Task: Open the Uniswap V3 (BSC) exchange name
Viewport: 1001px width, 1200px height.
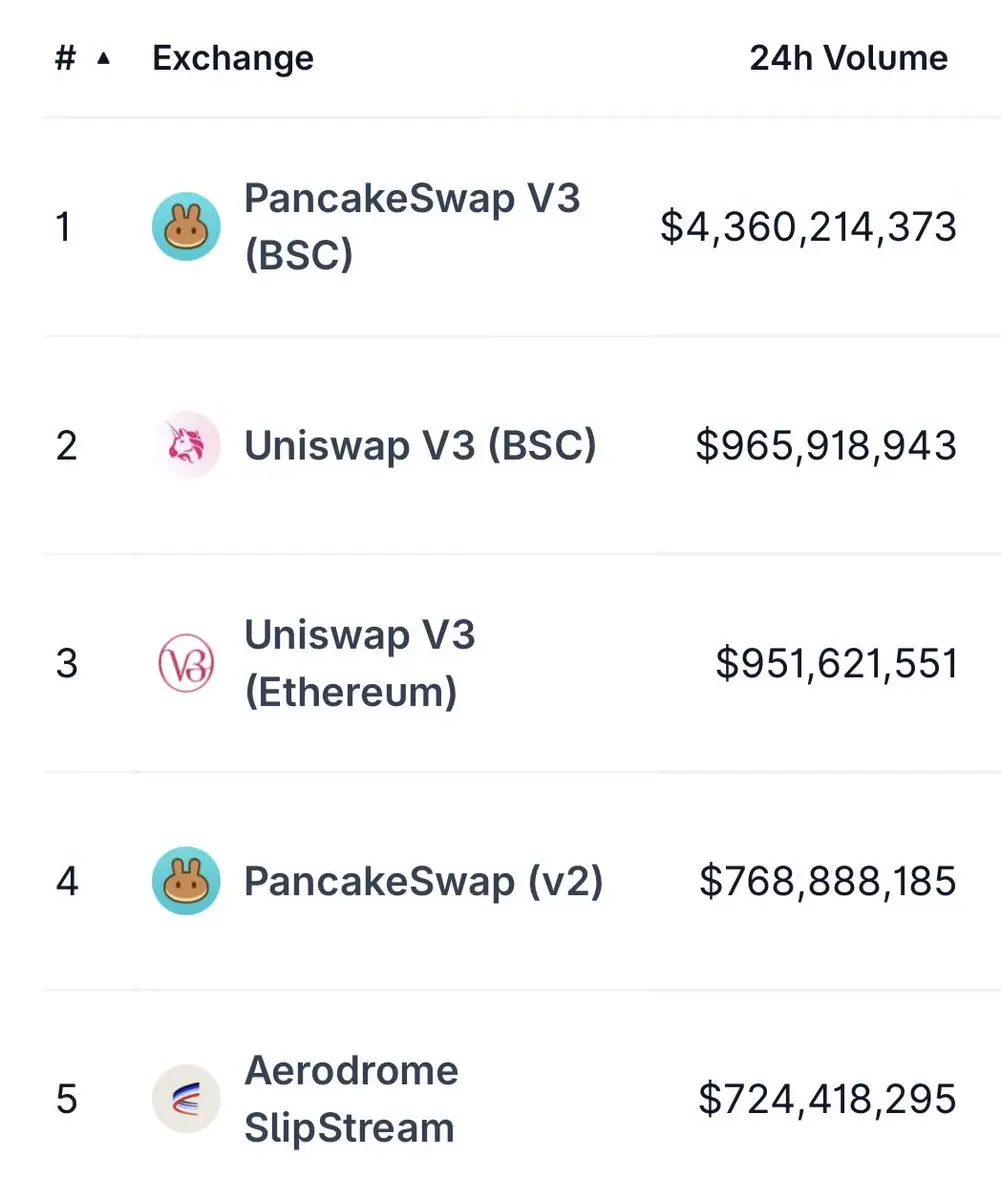Action: coord(420,445)
